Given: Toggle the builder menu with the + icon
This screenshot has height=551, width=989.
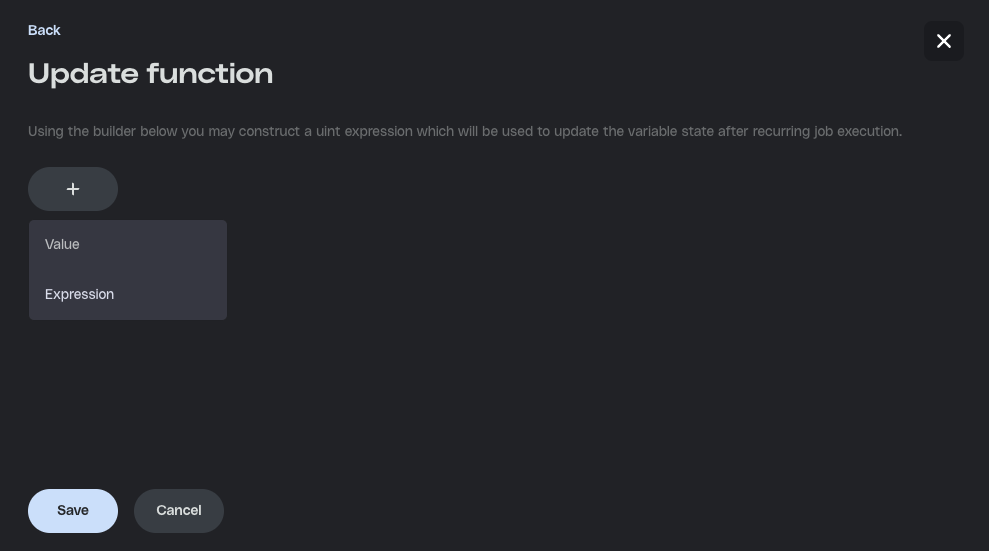Looking at the screenshot, I should (x=73, y=189).
